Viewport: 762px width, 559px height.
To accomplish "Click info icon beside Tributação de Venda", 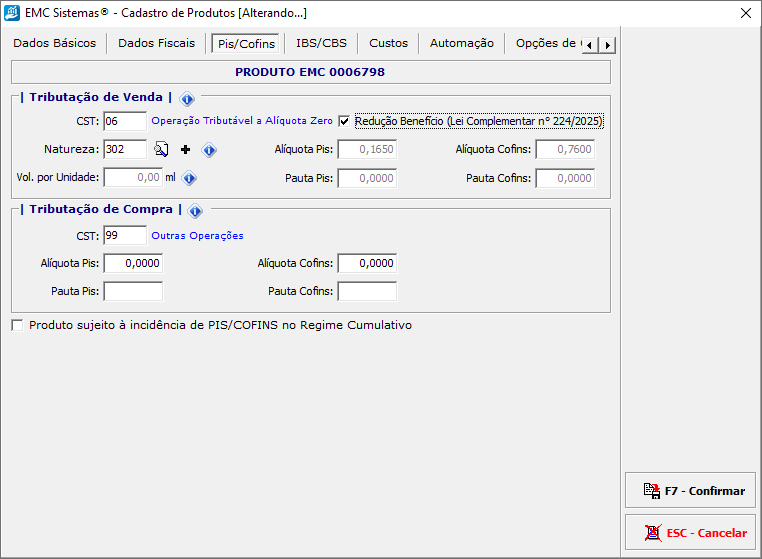I will [x=187, y=98].
